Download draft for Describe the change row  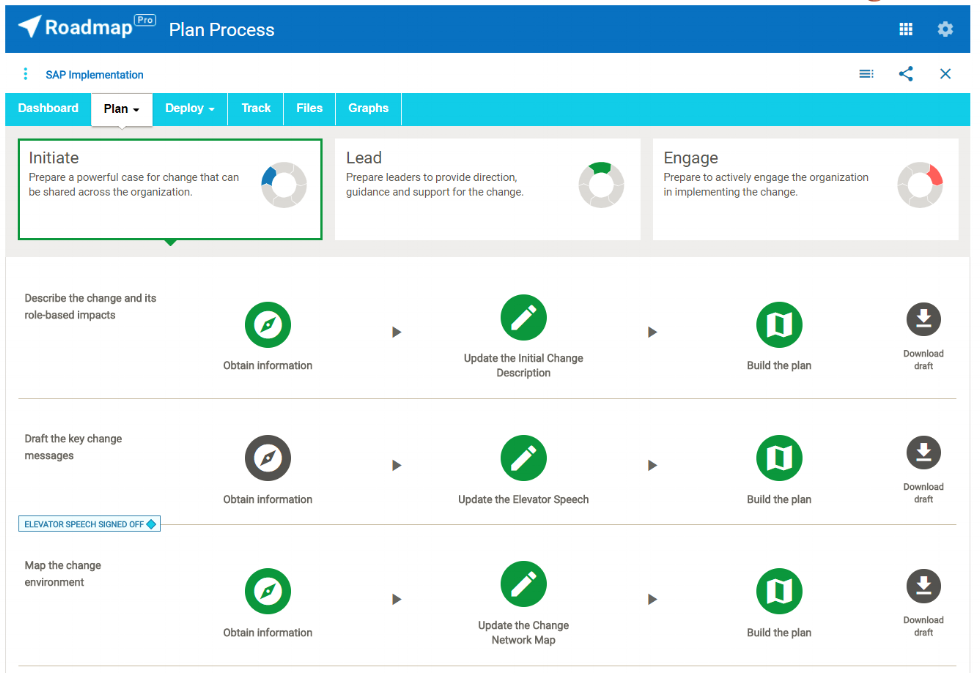click(x=923, y=320)
